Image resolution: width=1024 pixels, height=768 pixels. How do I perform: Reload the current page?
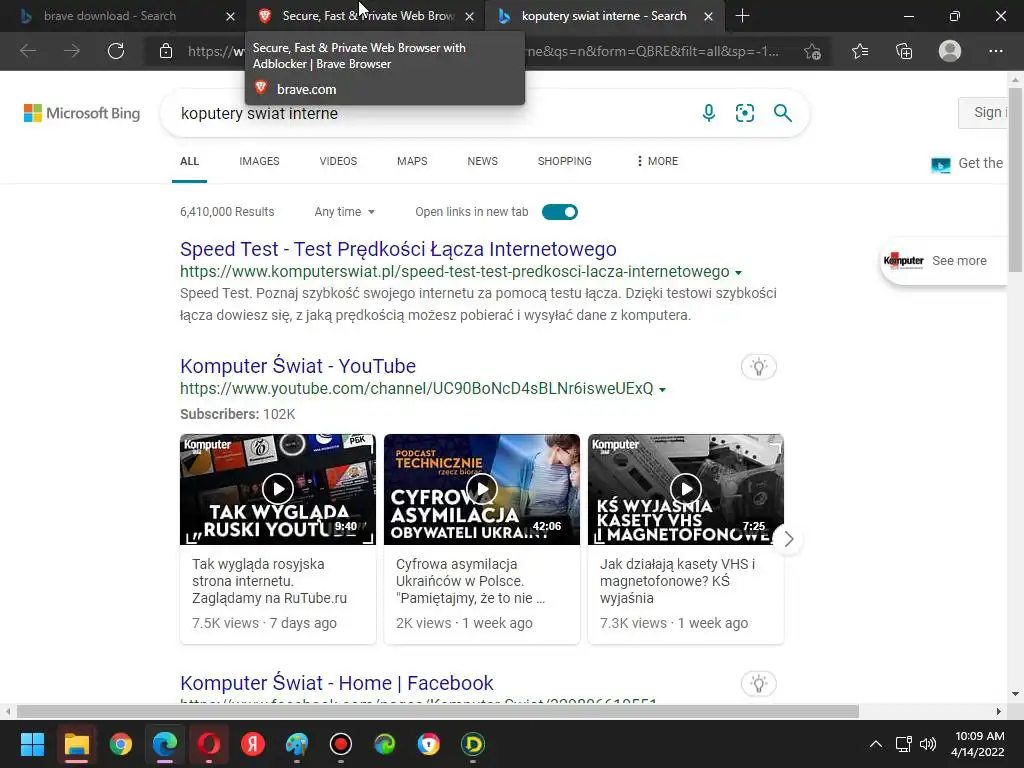click(116, 51)
